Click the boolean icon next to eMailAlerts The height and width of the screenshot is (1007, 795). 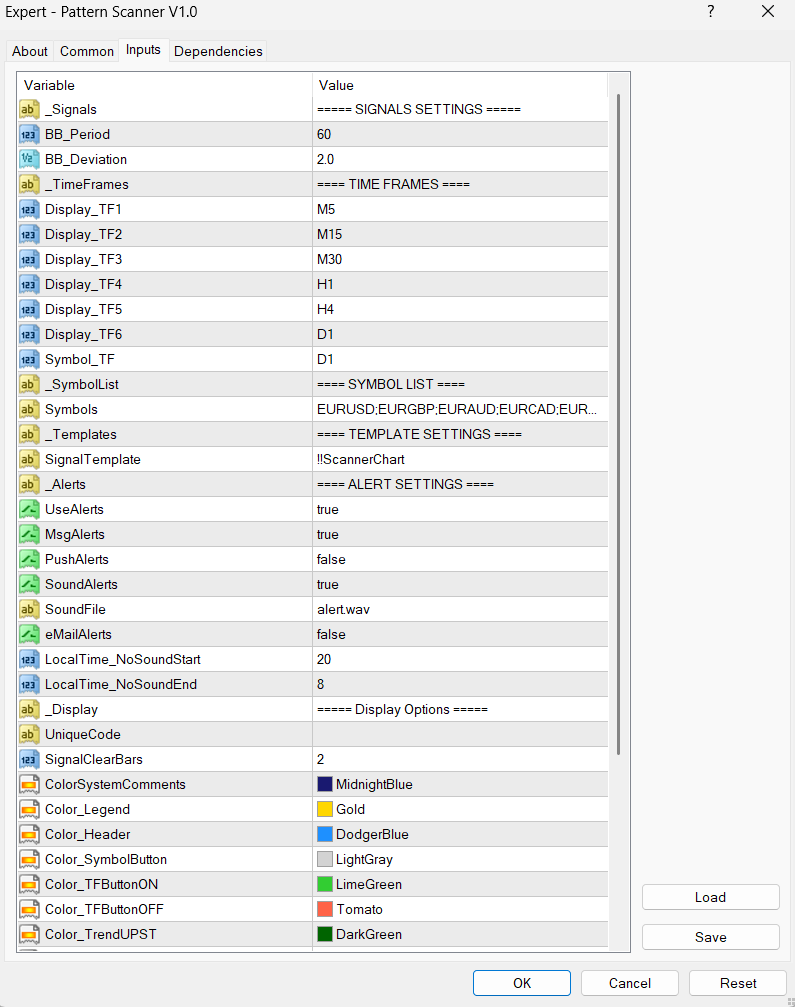[29, 634]
